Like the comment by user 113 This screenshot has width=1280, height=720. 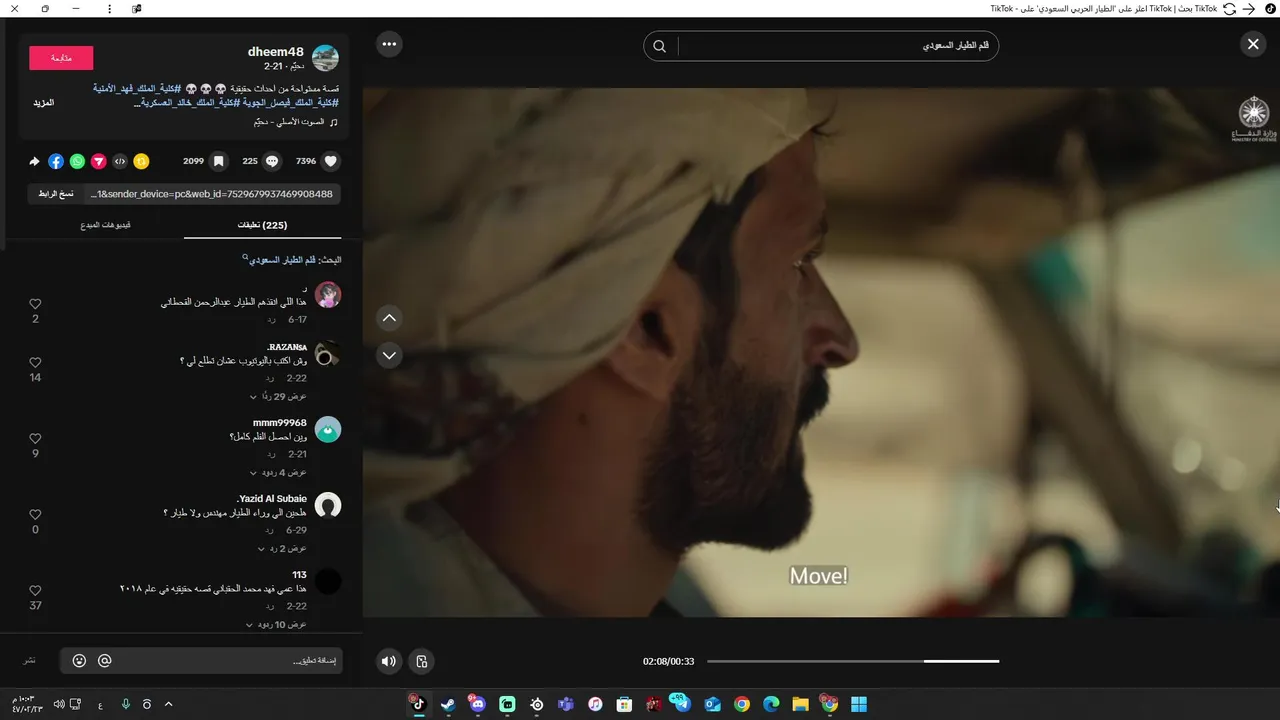[x=35, y=591]
